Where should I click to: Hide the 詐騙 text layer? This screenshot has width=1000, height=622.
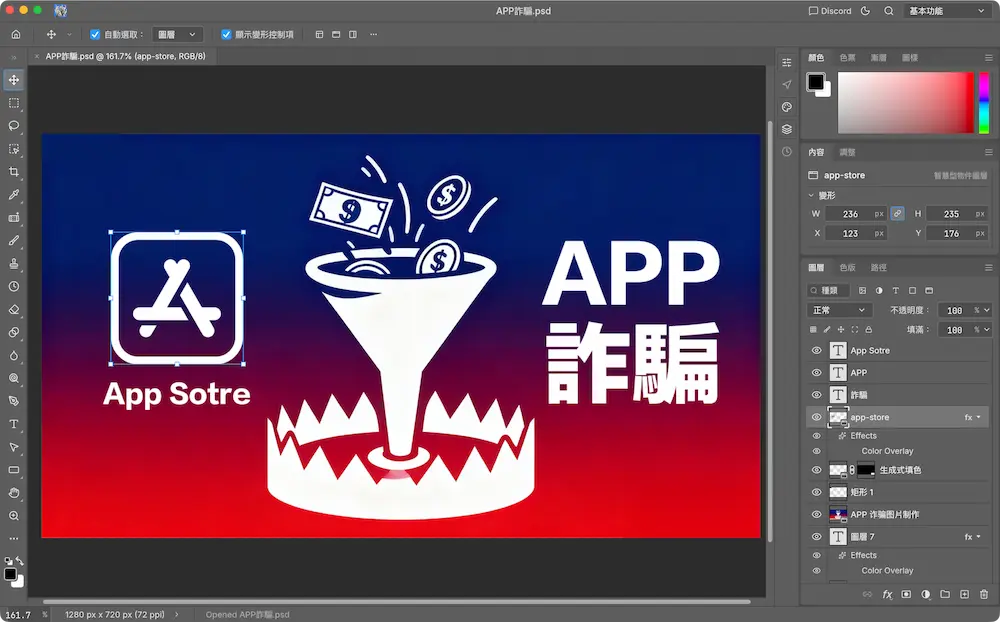tap(816, 395)
